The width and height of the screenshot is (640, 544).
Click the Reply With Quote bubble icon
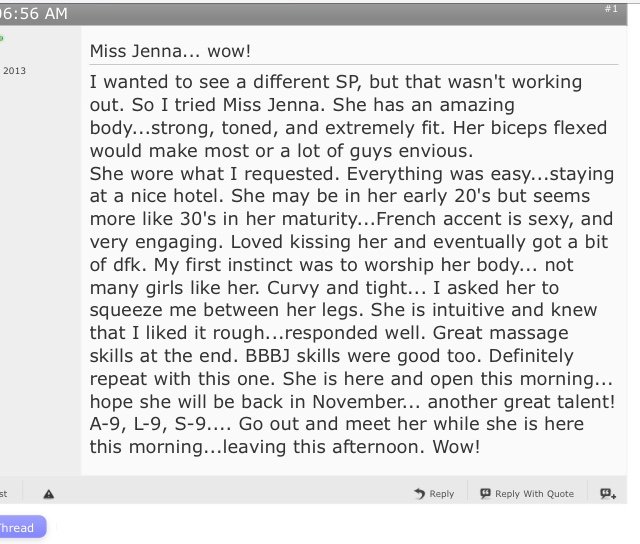coord(485,493)
